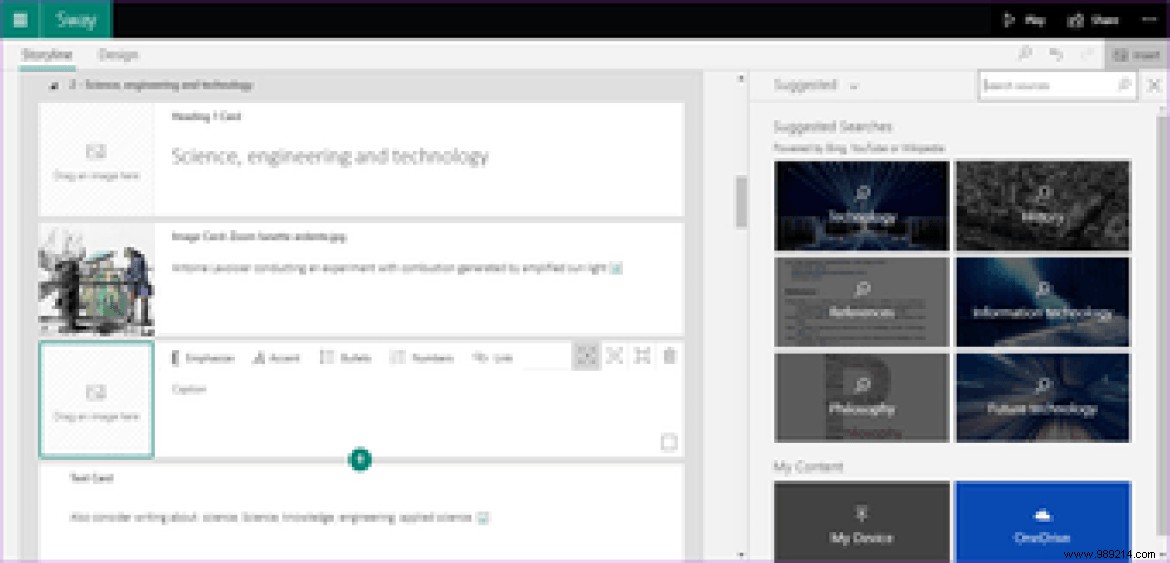Apply Emphasize formatting
1170x563 pixels.
click(x=203, y=358)
